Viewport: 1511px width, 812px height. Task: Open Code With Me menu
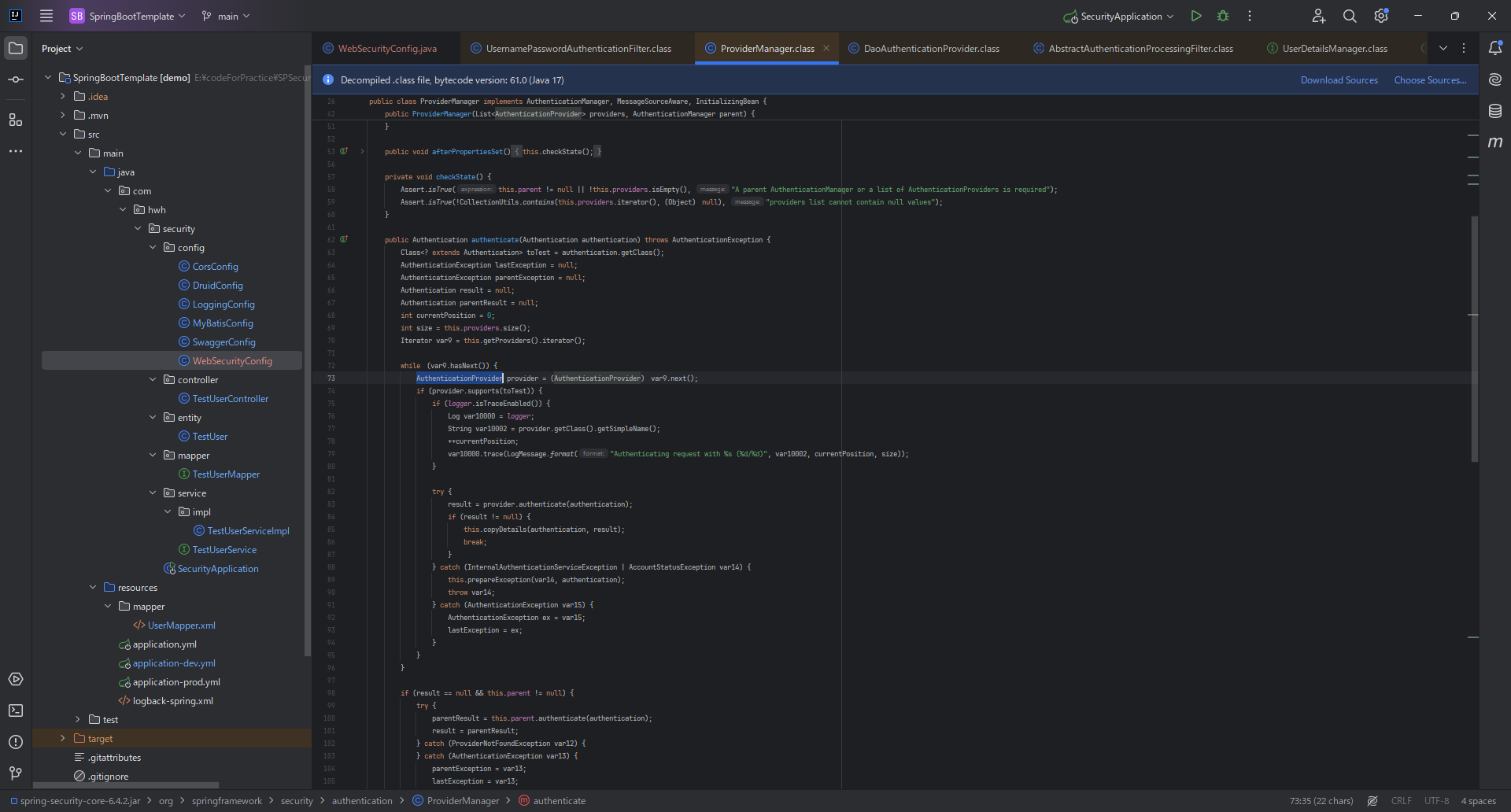[1319, 16]
